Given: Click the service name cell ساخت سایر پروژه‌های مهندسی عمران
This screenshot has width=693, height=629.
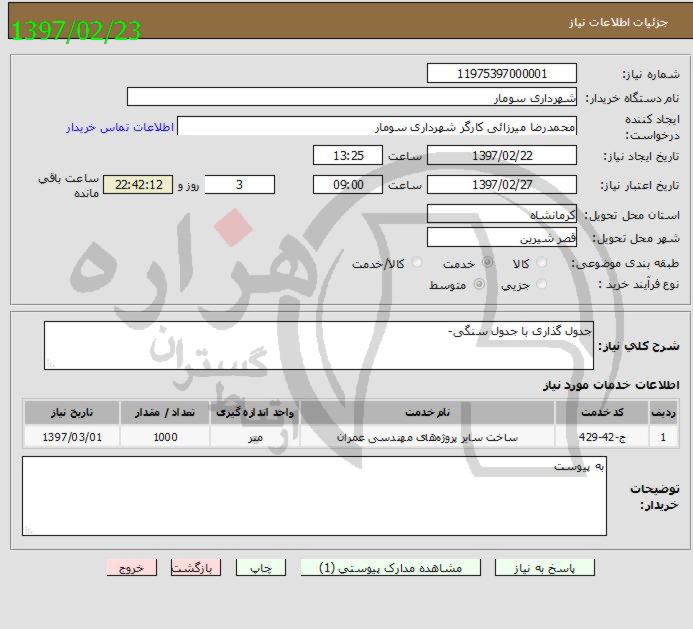Looking at the screenshot, I should (427, 437).
